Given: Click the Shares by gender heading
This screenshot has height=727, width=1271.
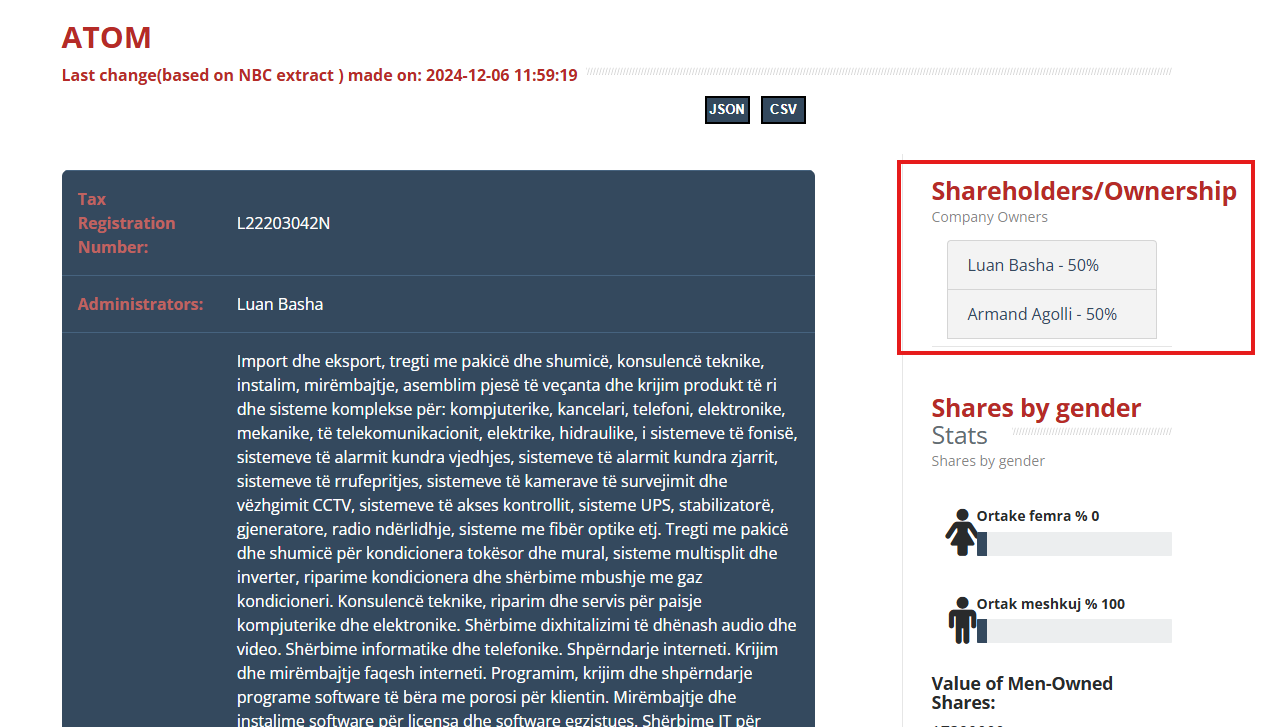Looking at the screenshot, I should pos(1035,408).
